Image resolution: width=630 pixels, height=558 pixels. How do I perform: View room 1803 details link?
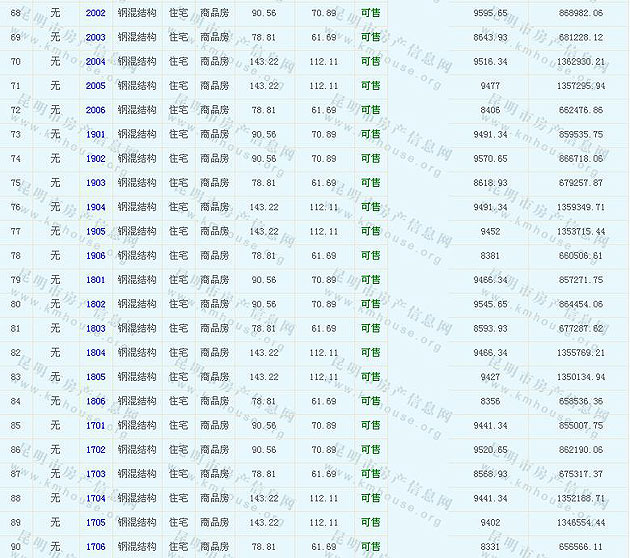point(96,328)
